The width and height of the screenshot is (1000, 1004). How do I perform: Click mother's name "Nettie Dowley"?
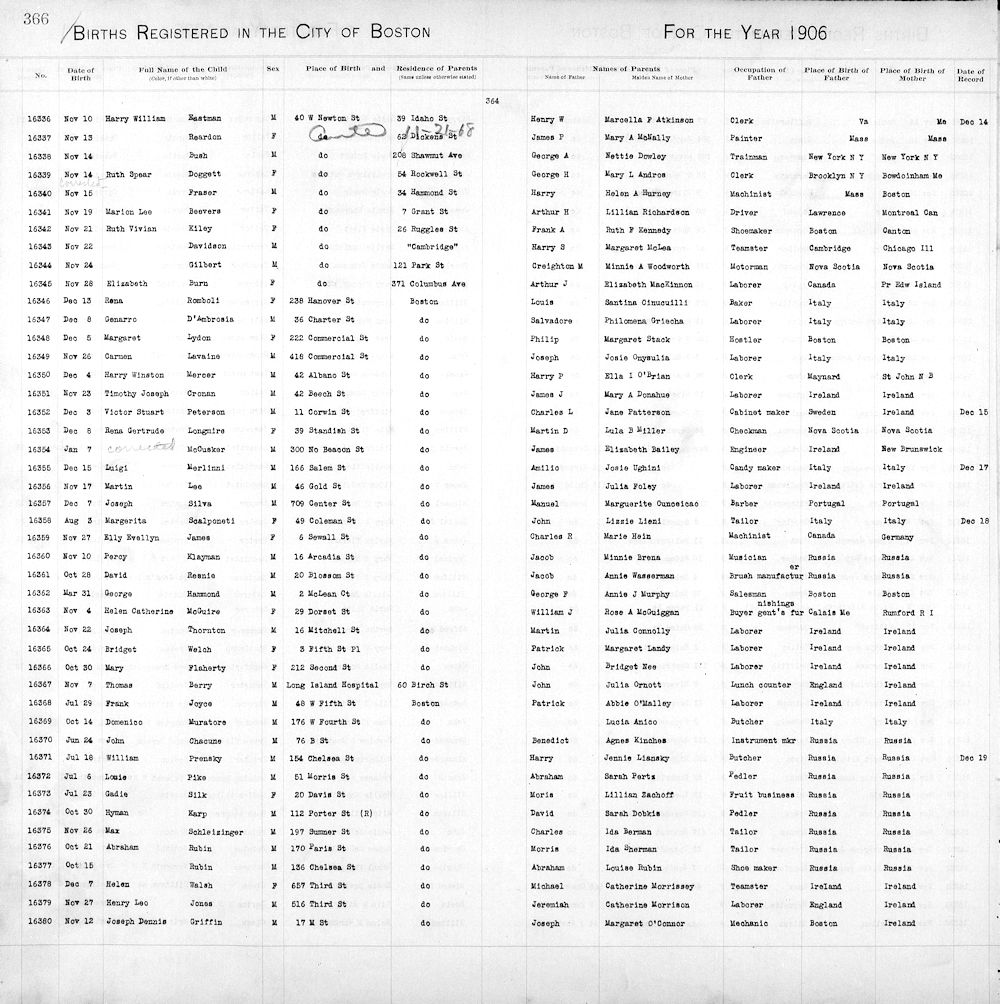[635, 156]
